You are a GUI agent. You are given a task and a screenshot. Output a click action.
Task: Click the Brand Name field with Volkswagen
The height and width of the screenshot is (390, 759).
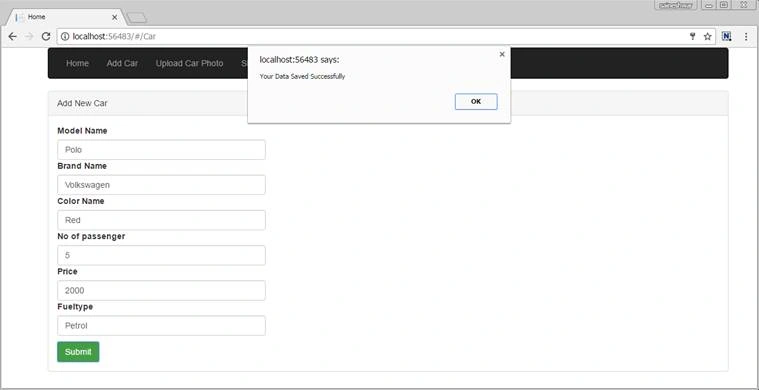161,185
